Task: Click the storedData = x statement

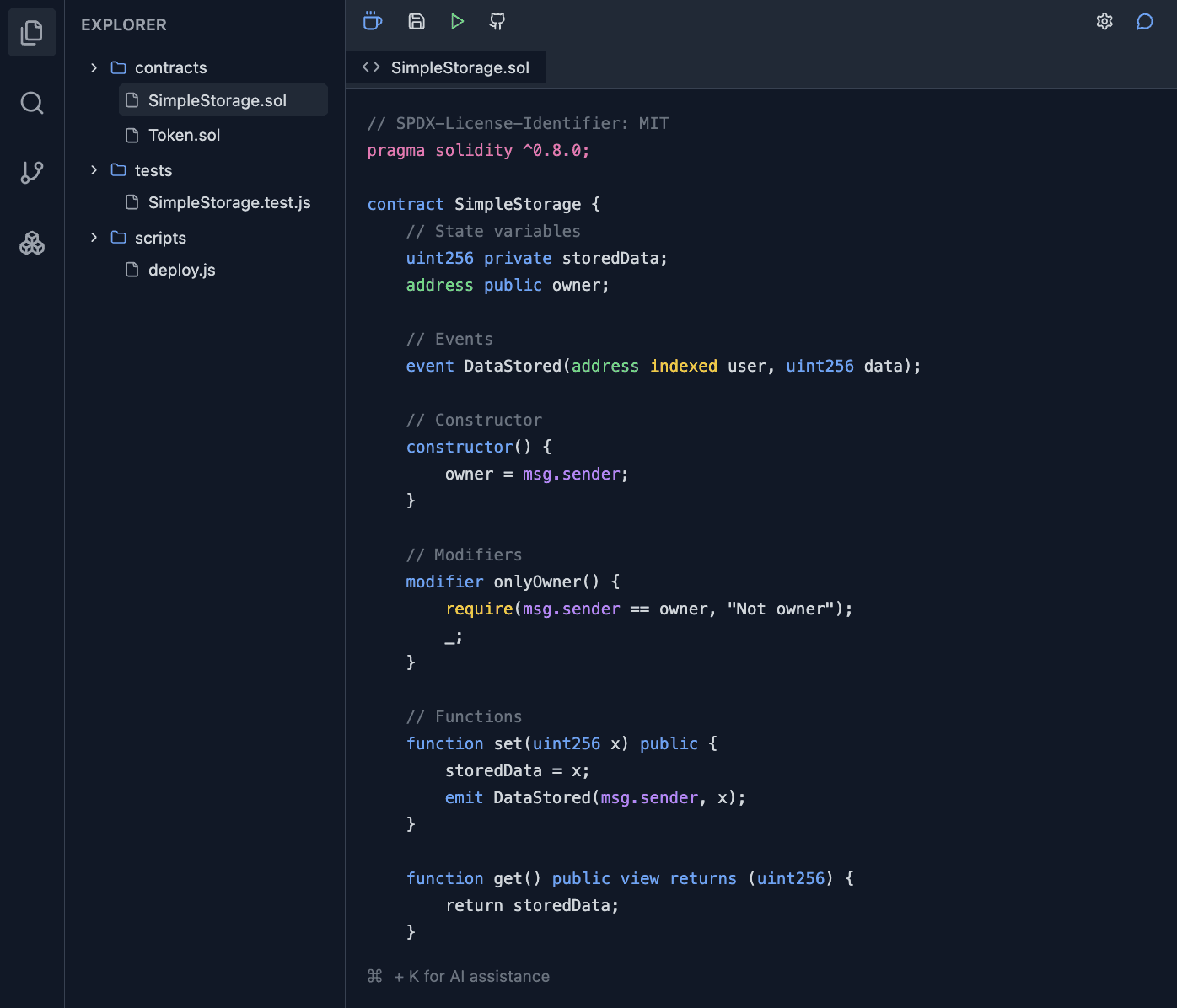Action: [x=518, y=770]
